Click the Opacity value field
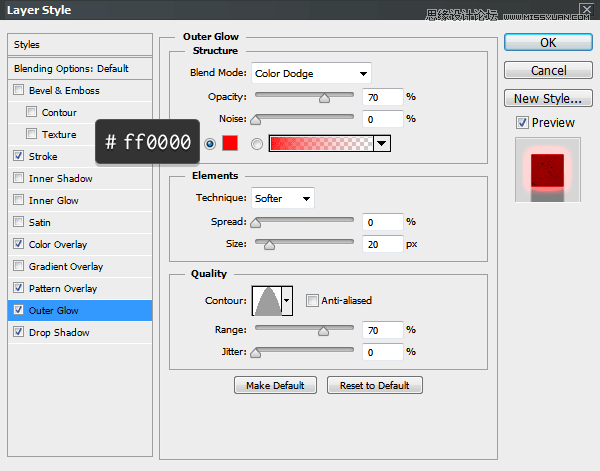This screenshot has height=471, width=600. click(x=383, y=97)
